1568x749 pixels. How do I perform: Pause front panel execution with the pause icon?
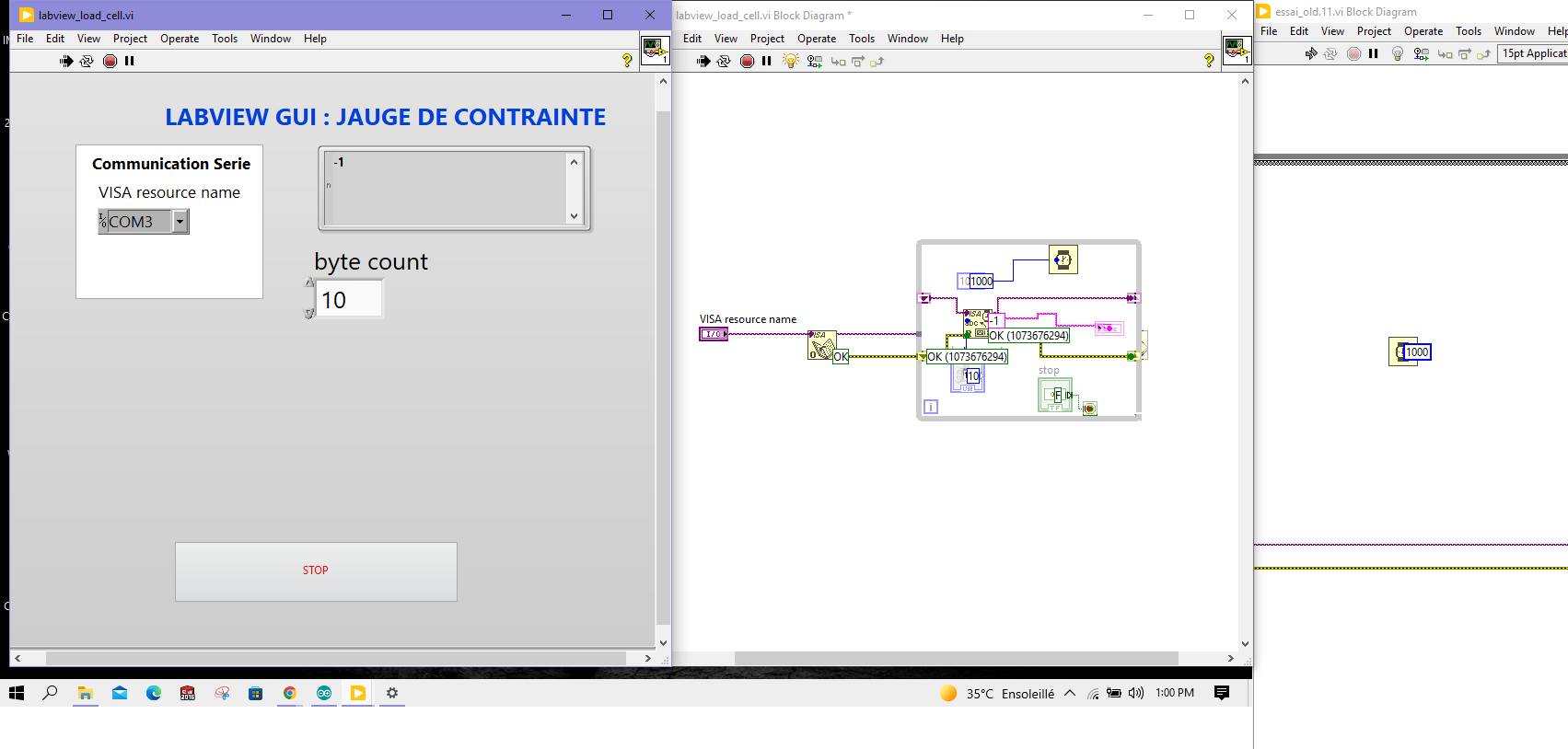pyautogui.click(x=130, y=61)
